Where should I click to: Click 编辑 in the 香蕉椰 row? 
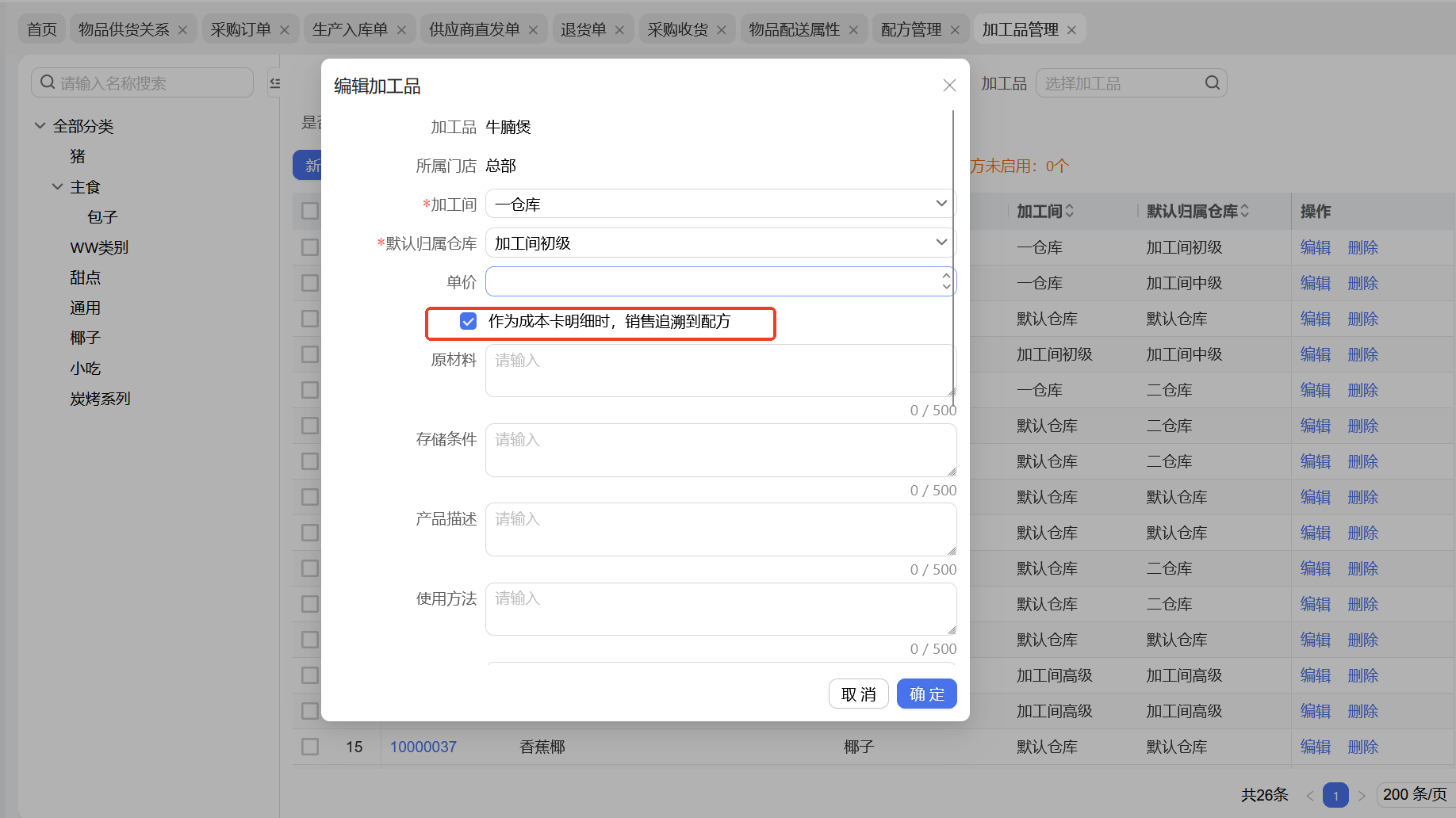(1316, 747)
